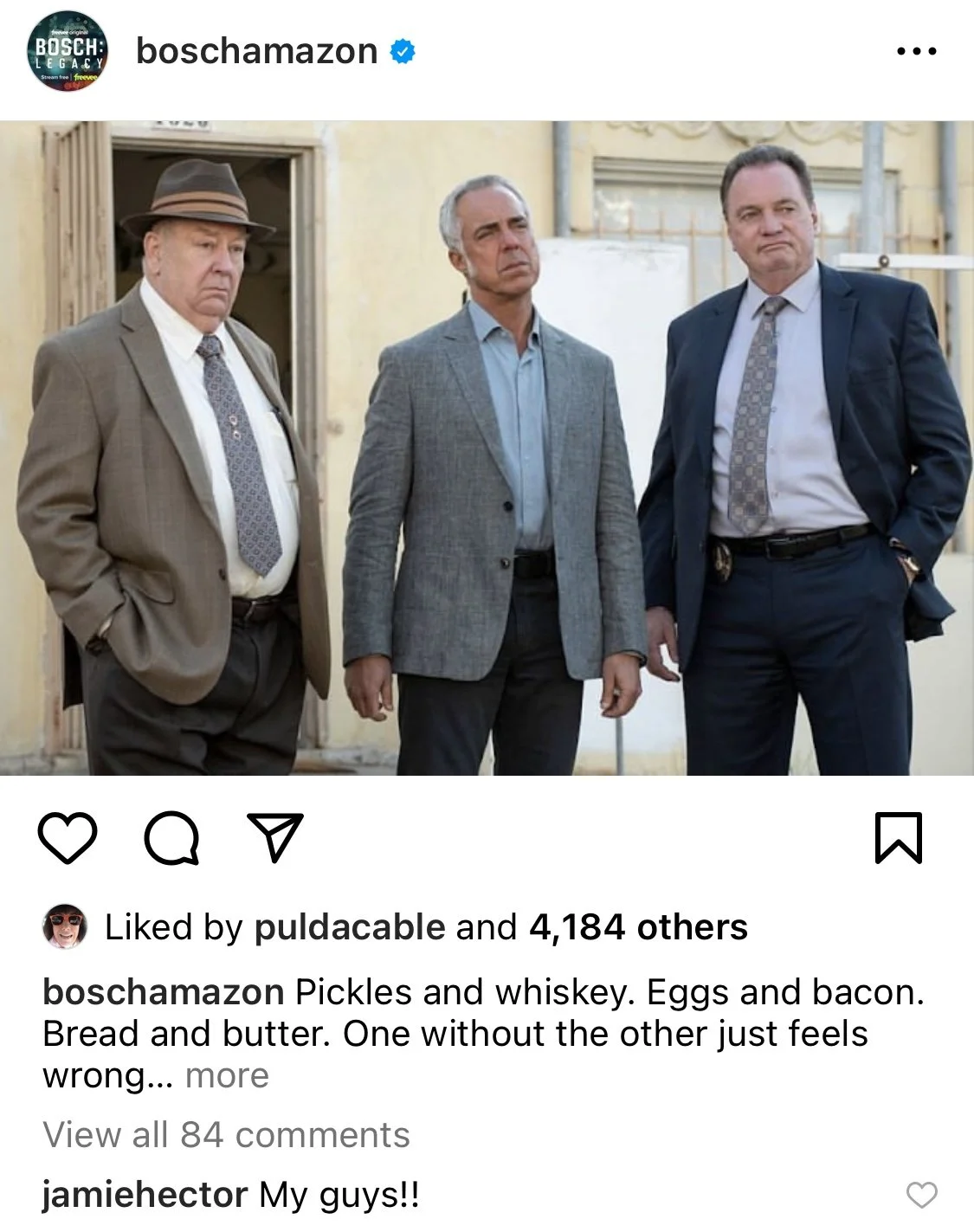Open the boschamazon username in the header
This screenshot has height=1232, width=974.
257,51
